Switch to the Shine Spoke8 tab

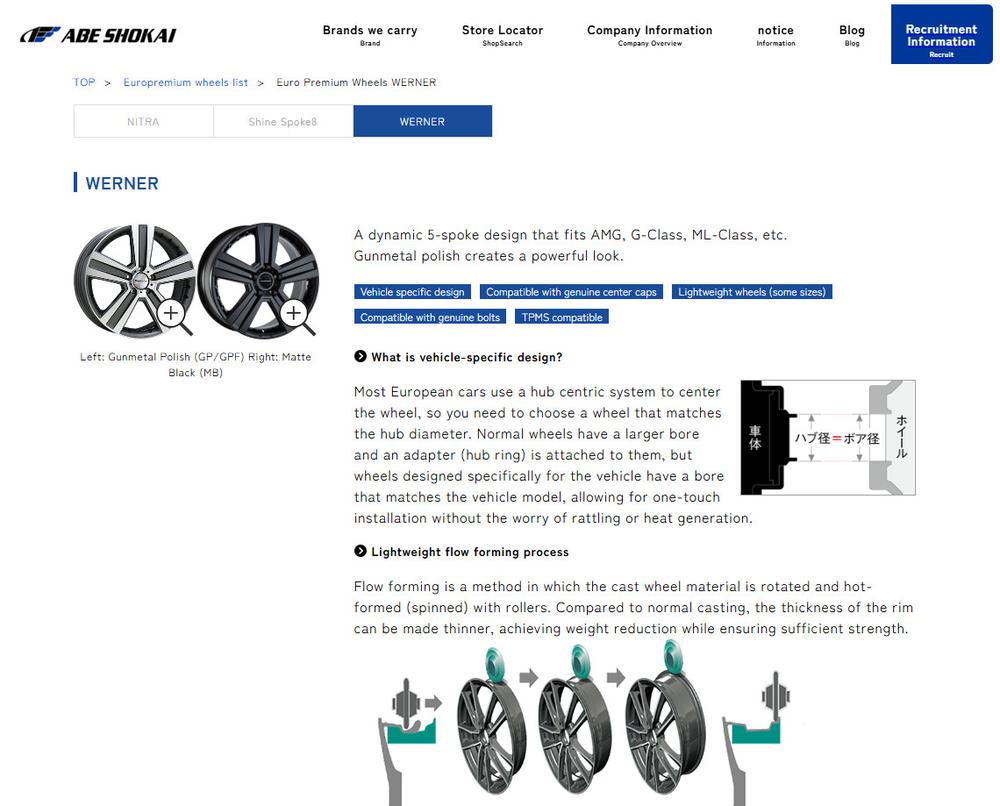[283, 121]
